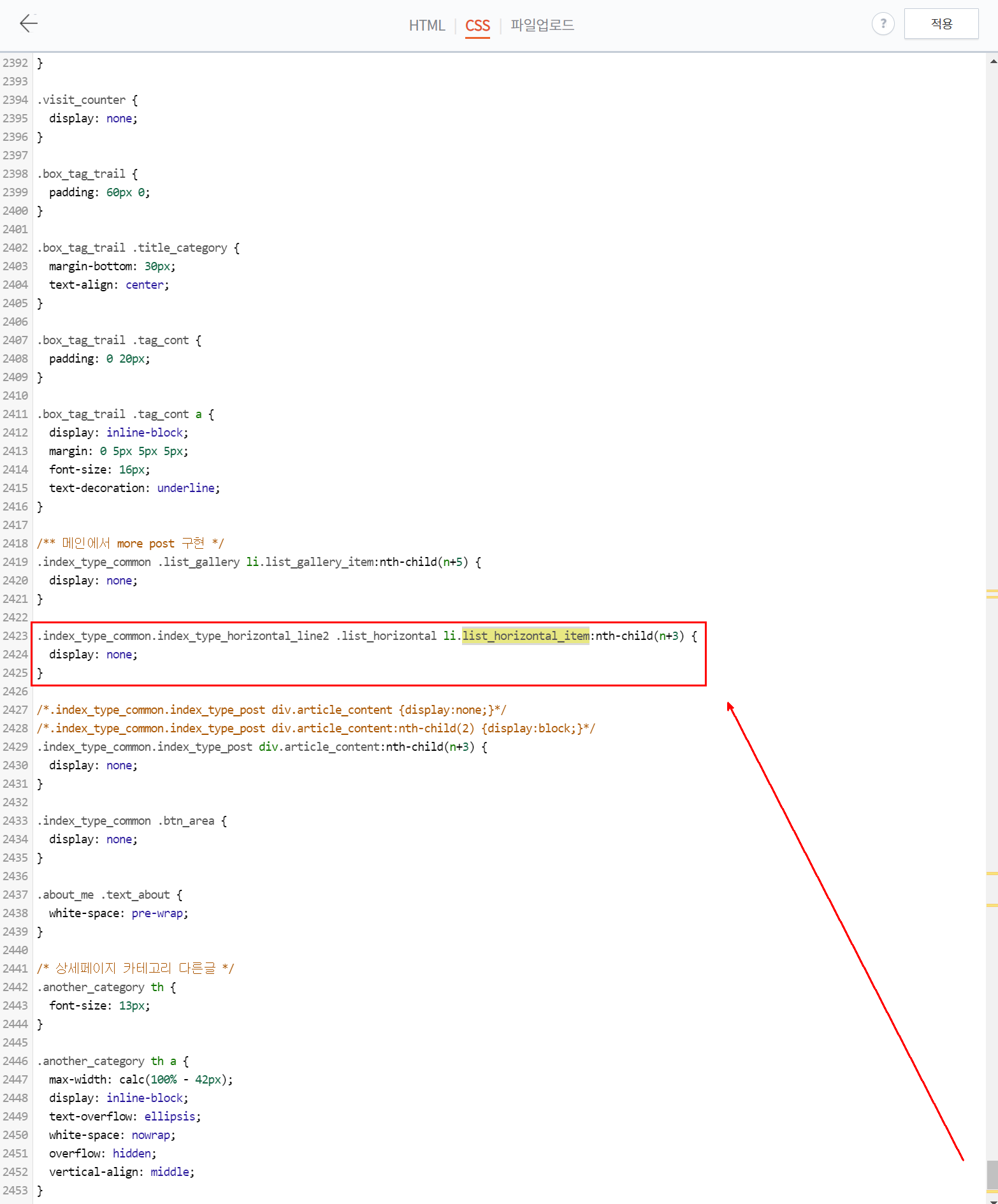Click '.about_me .text_about' selector line
Viewport: 998px width, 1204px height.
tap(110, 895)
